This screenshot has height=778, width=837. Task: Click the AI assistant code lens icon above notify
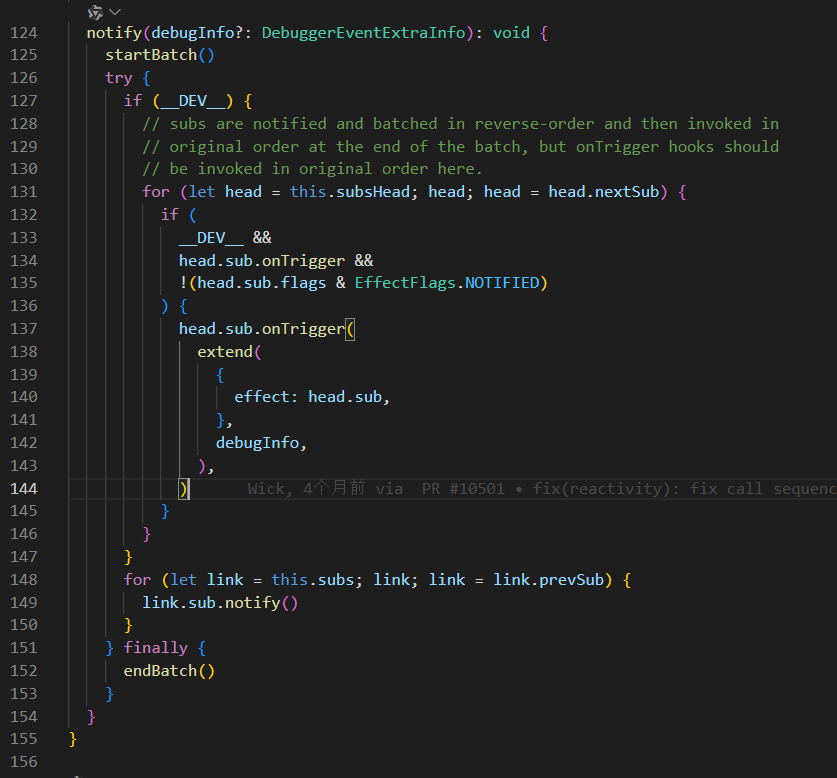click(96, 12)
